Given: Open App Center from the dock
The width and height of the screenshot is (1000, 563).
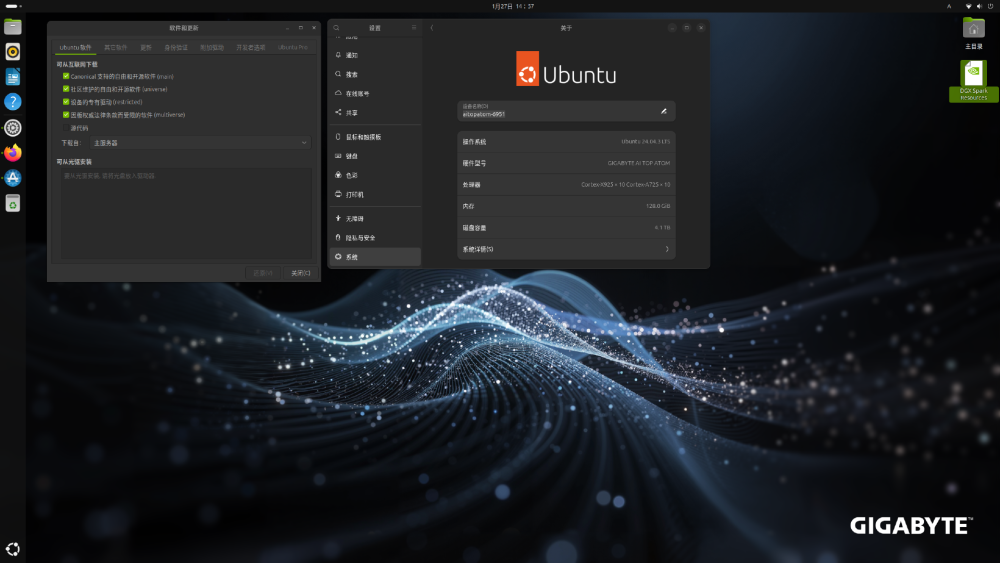Looking at the screenshot, I should pos(13,178).
